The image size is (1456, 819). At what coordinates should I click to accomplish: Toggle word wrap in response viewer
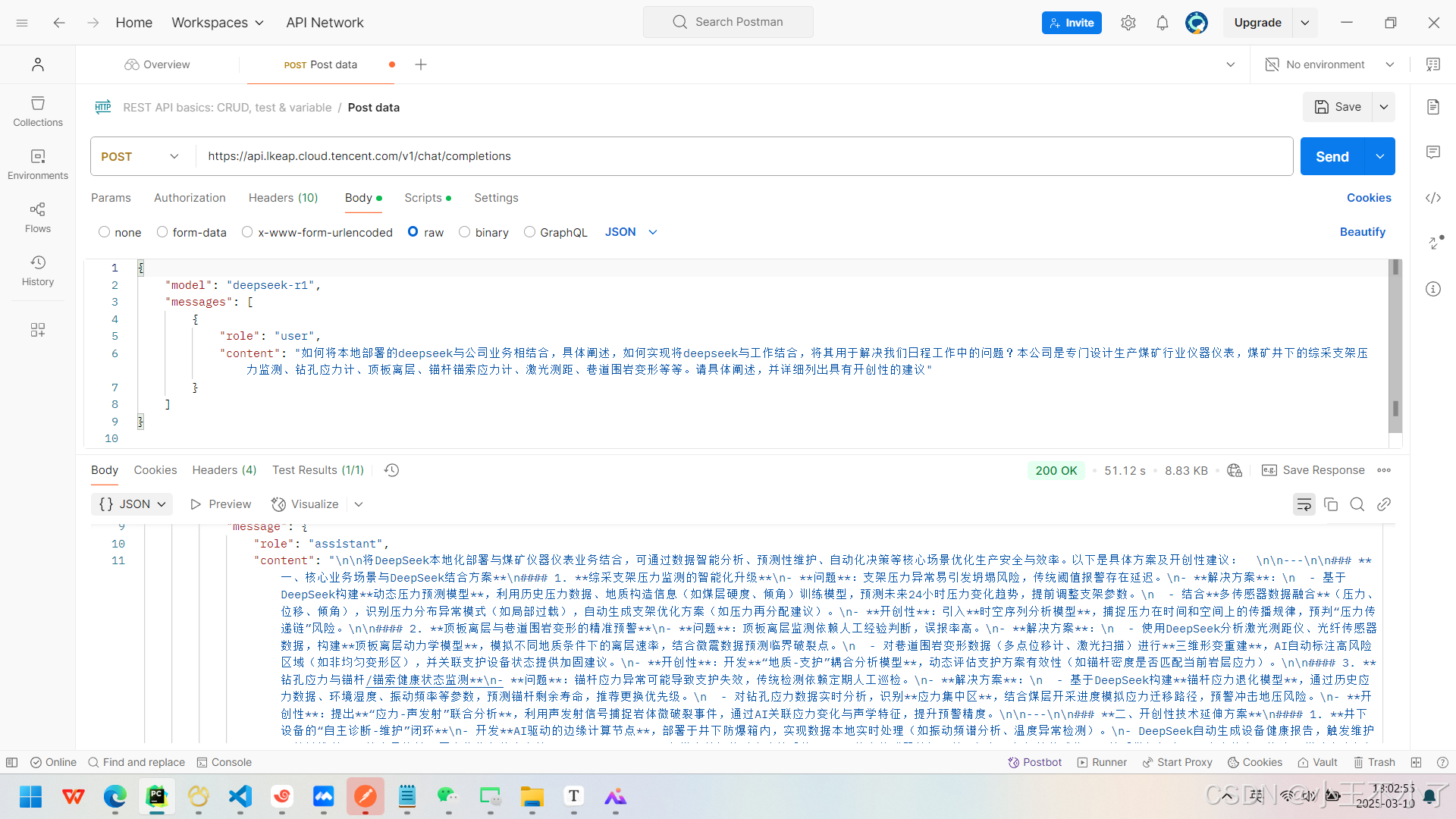pyautogui.click(x=1304, y=504)
